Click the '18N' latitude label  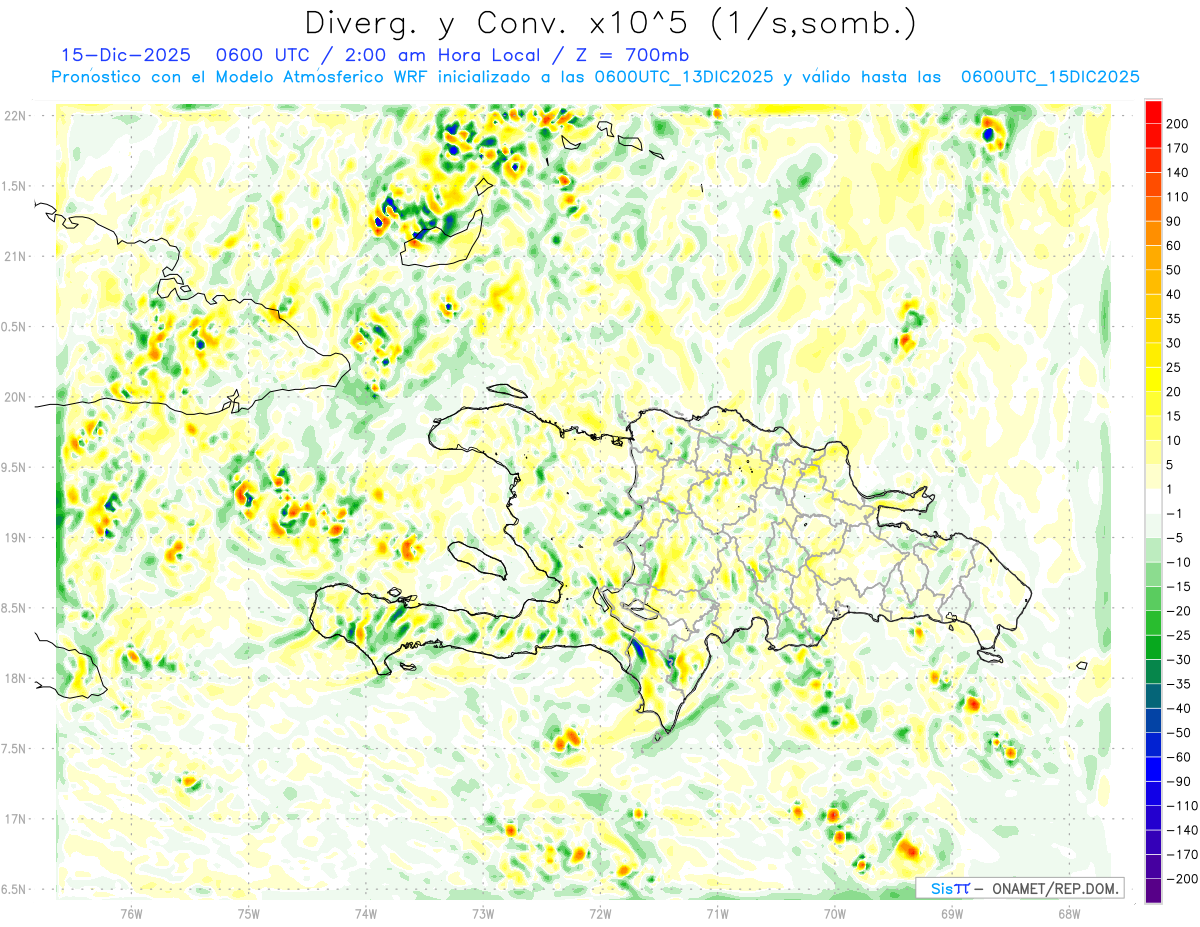pos(16,678)
